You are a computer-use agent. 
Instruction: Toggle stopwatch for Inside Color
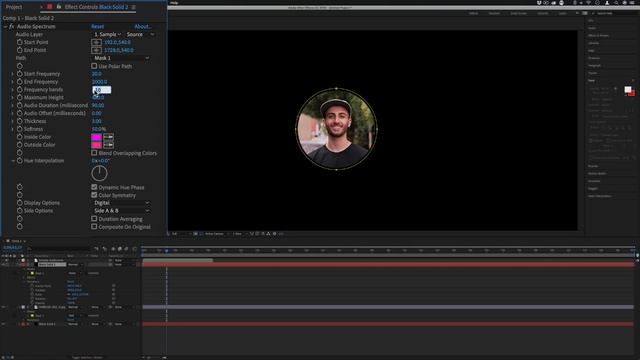point(20,137)
